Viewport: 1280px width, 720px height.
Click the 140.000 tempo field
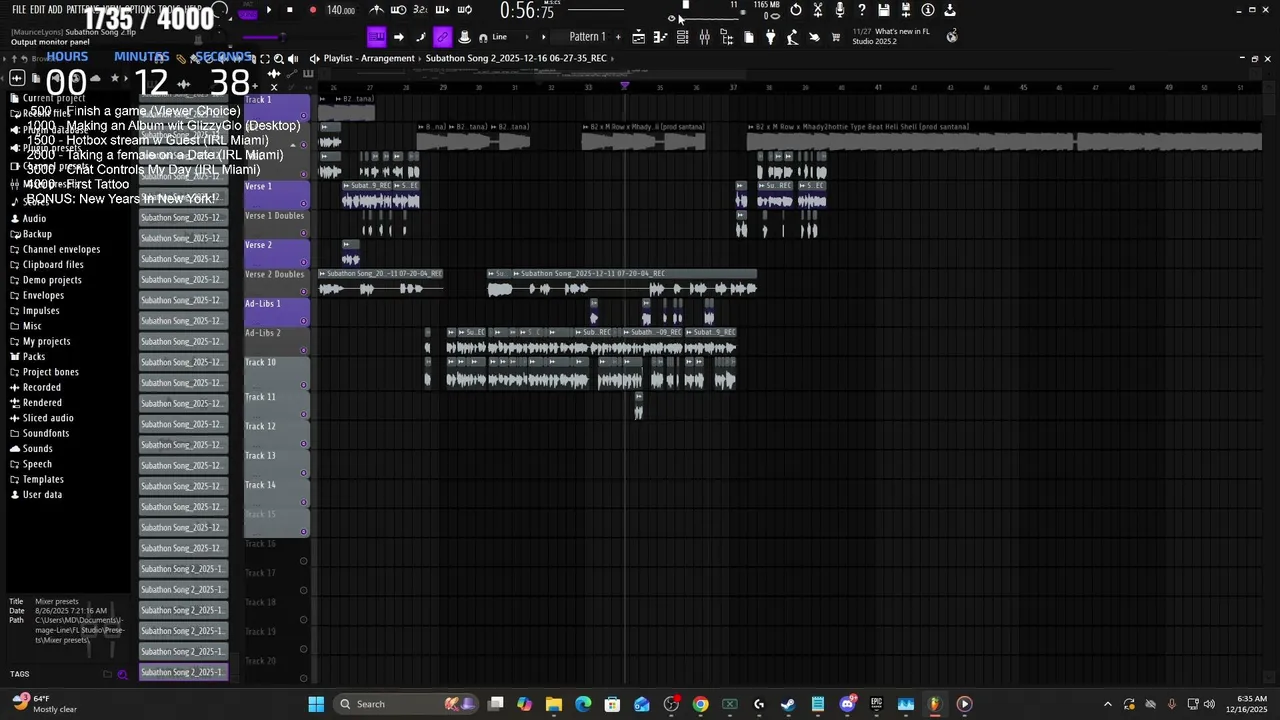[341, 10]
